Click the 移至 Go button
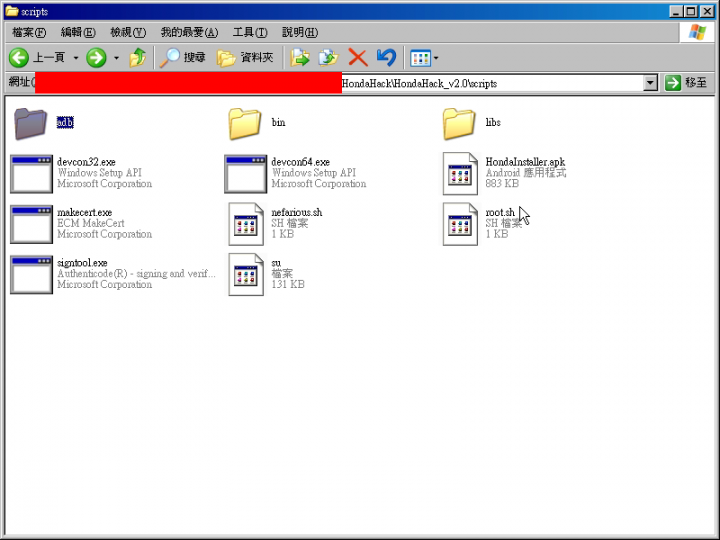 (x=686, y=83)
